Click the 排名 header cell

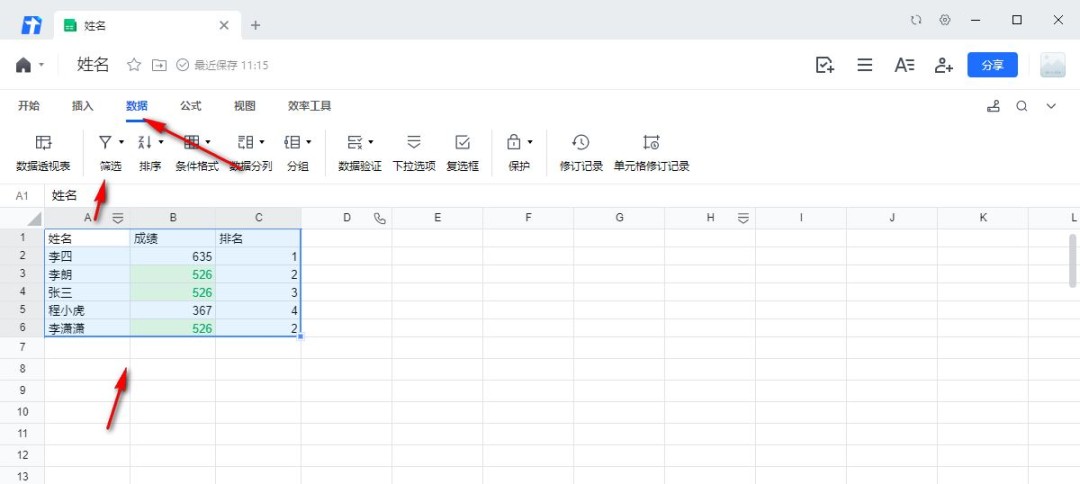[258, 238]
